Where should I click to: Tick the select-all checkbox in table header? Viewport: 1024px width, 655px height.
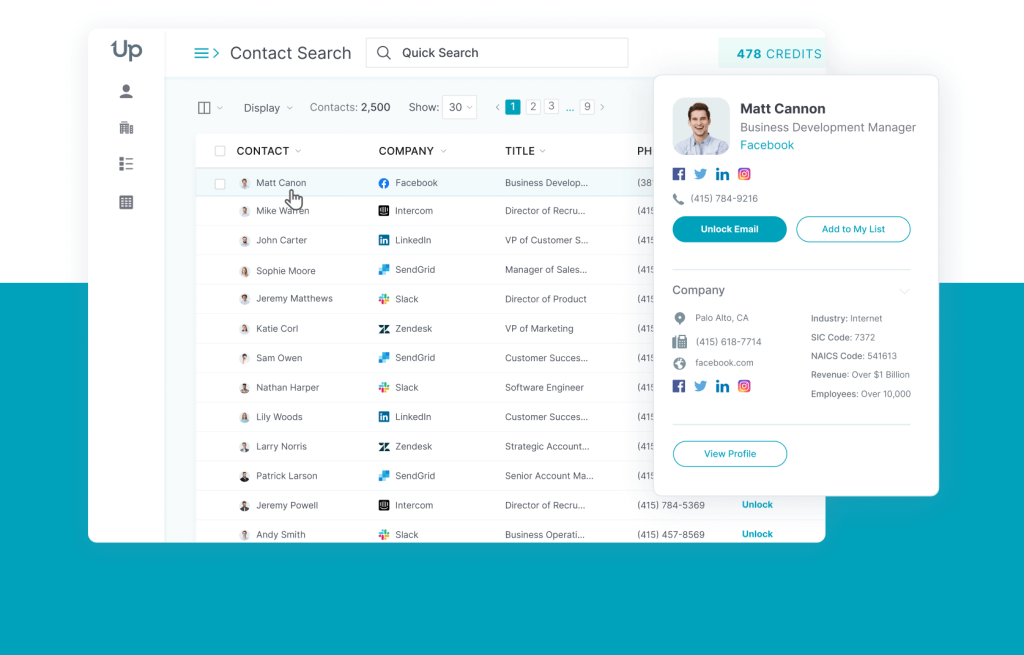pyautogui.click(x=220, y=152)
